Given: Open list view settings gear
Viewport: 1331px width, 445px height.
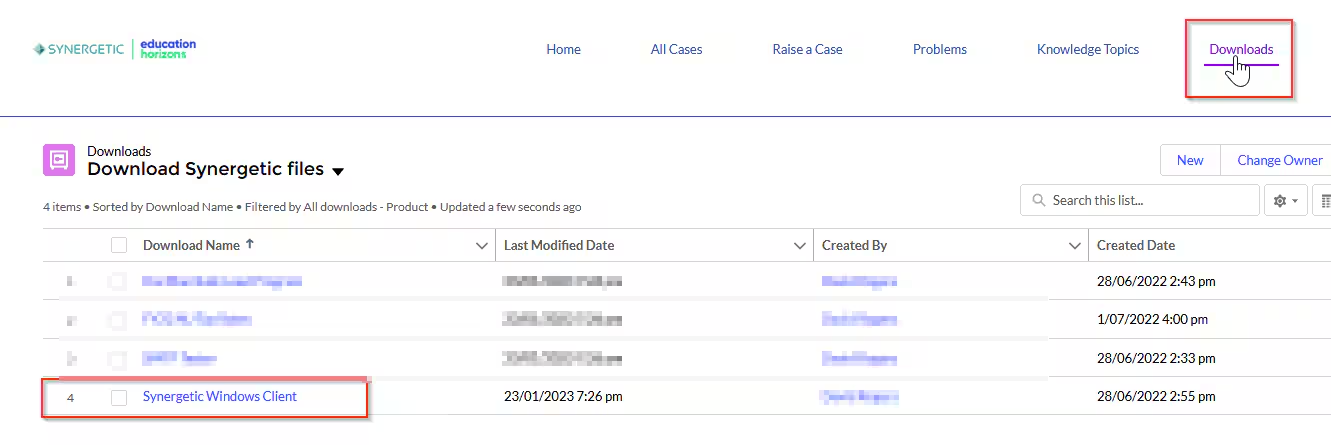Looking at the screenshot, I should click(x=1286, y=200).
